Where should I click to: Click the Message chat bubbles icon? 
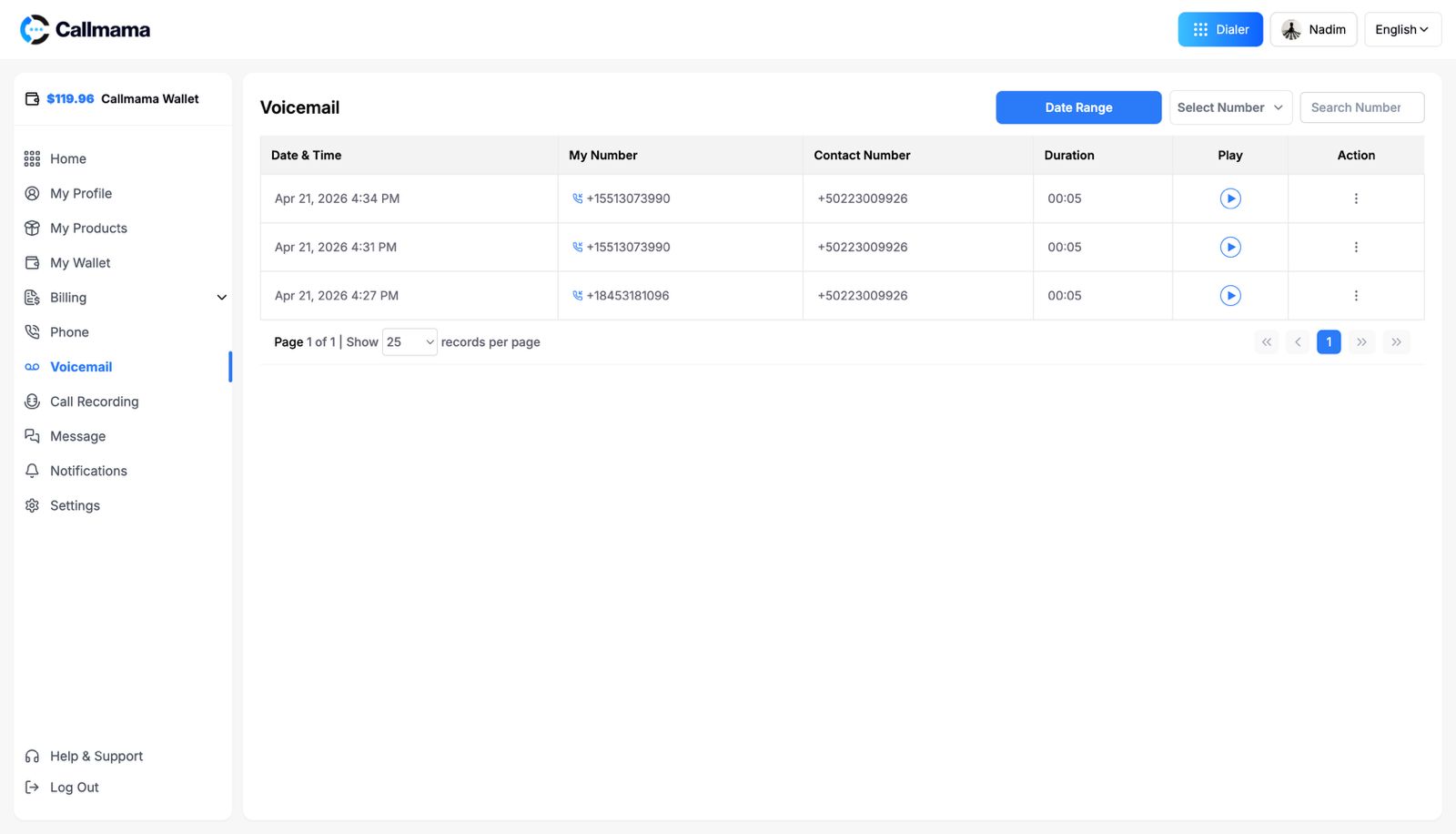click(32, 436)
